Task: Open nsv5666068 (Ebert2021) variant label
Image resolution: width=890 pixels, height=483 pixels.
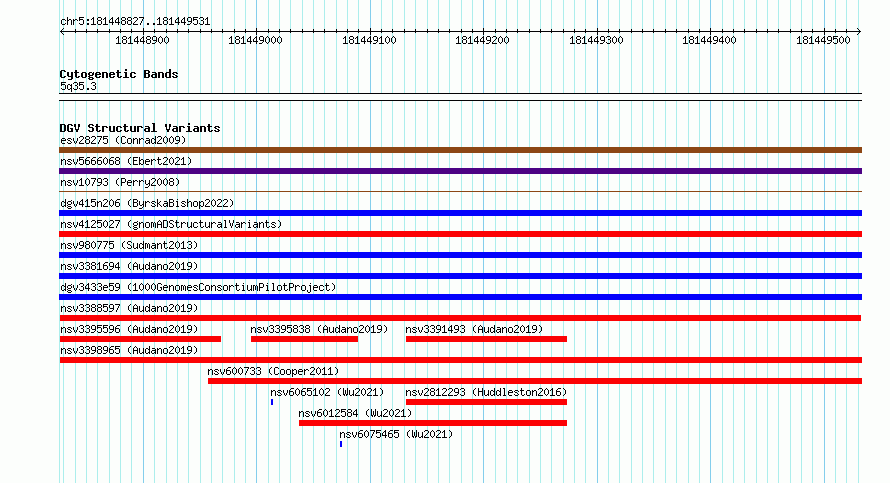Action: (126, 161)
